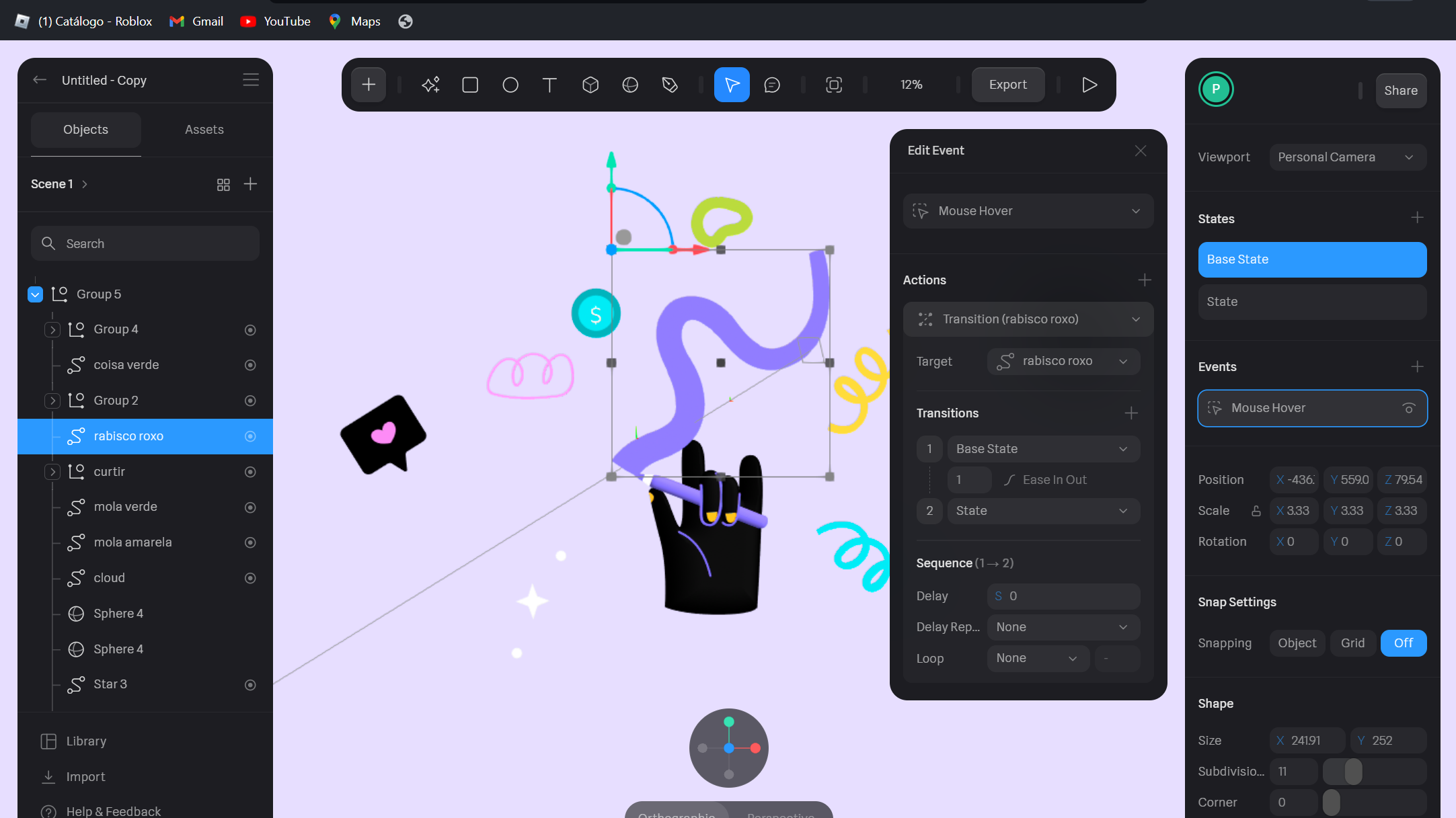Select the 3D cube primitive tool
Image resolution: width=1456 pixels, height=818 pixels.
(x=590, y=85)
